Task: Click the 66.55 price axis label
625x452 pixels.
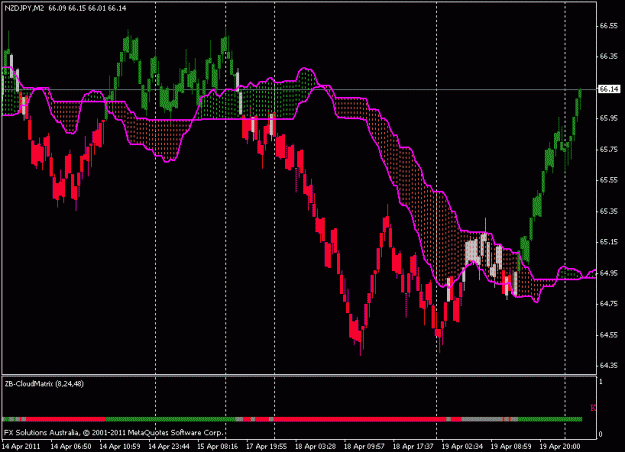Action: pos(608,26)
